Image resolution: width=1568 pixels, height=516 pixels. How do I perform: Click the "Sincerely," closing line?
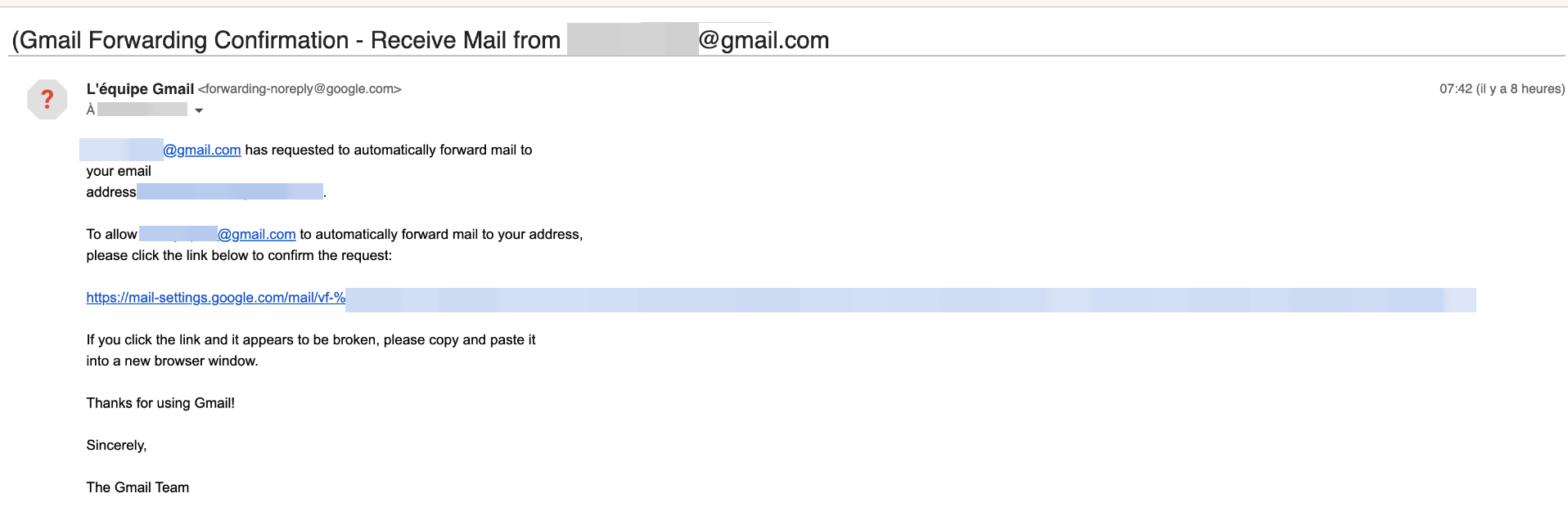coord(116,446)
